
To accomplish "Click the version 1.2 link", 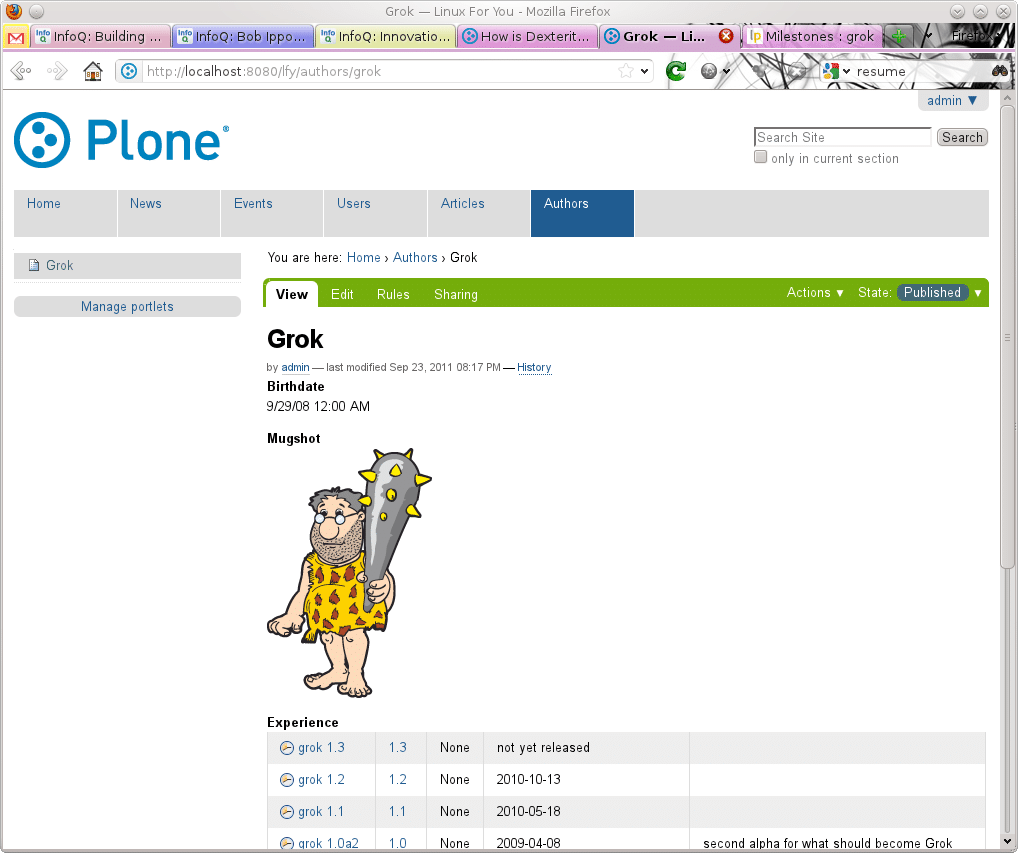I will 398,780.
